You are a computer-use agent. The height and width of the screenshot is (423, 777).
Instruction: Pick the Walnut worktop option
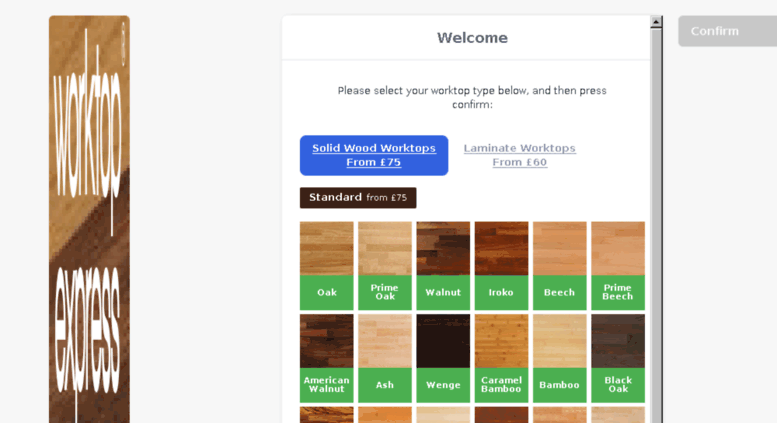[443, 265]
